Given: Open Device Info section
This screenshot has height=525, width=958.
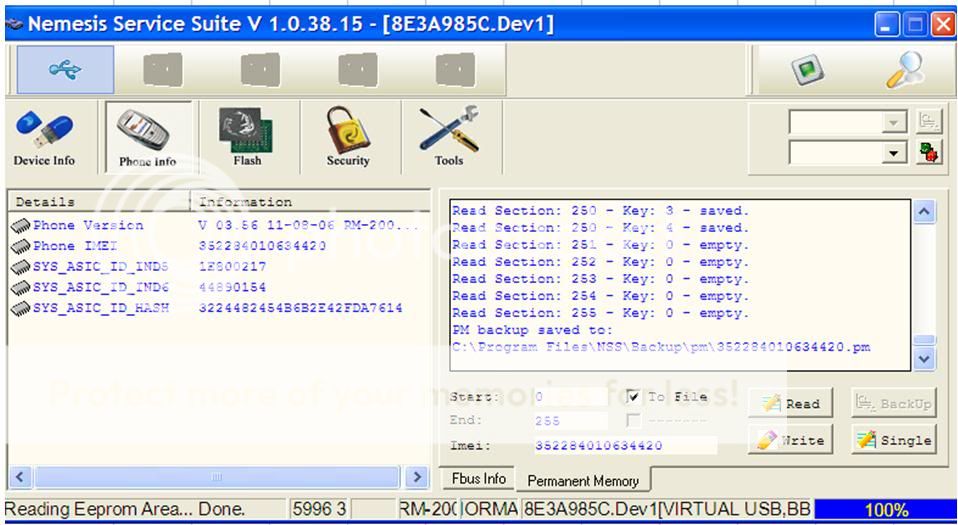Looking at the screenshot, I should [x=44, y=138].
